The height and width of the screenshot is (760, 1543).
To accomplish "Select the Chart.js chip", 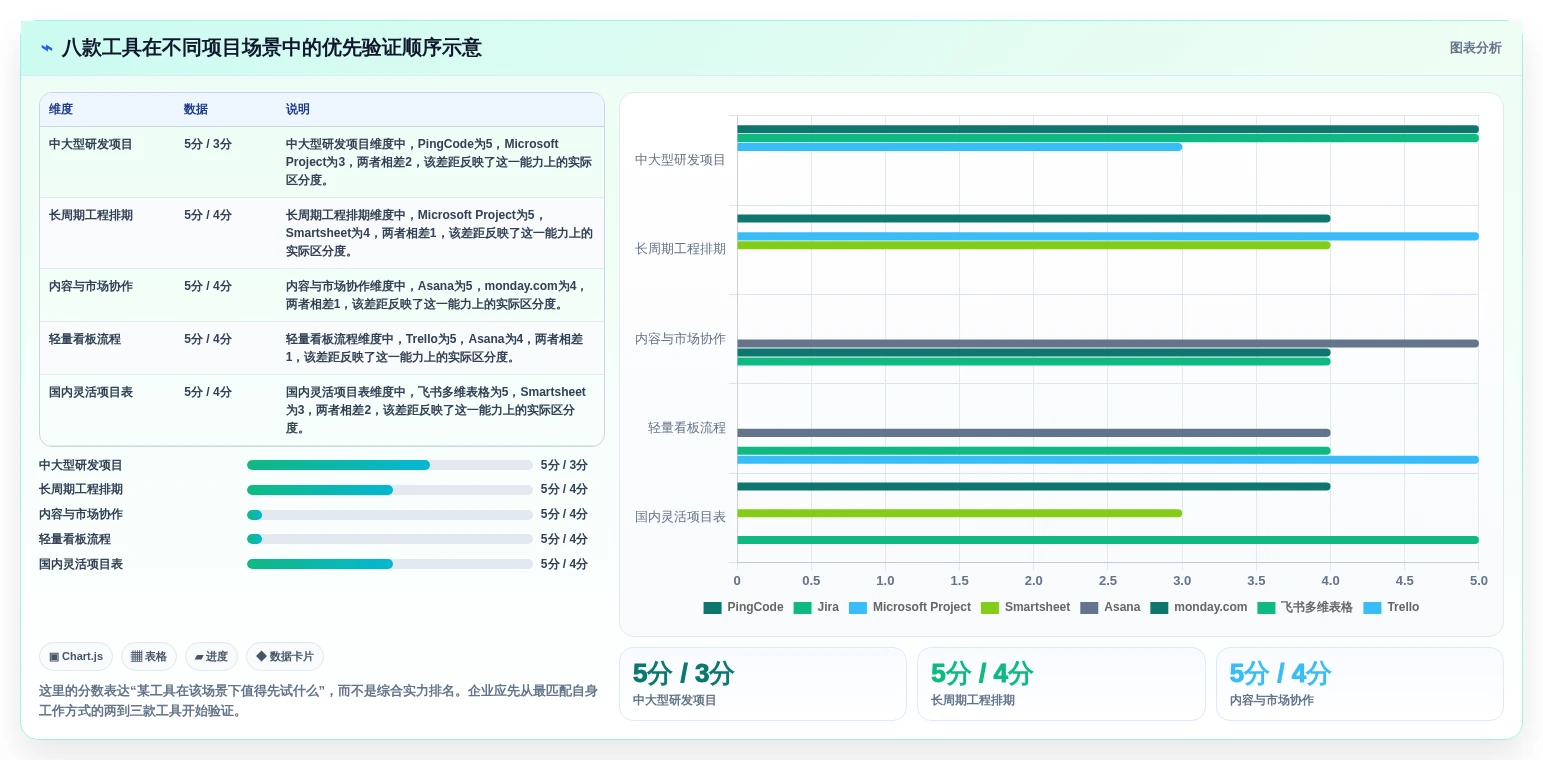I will point(76,657).
